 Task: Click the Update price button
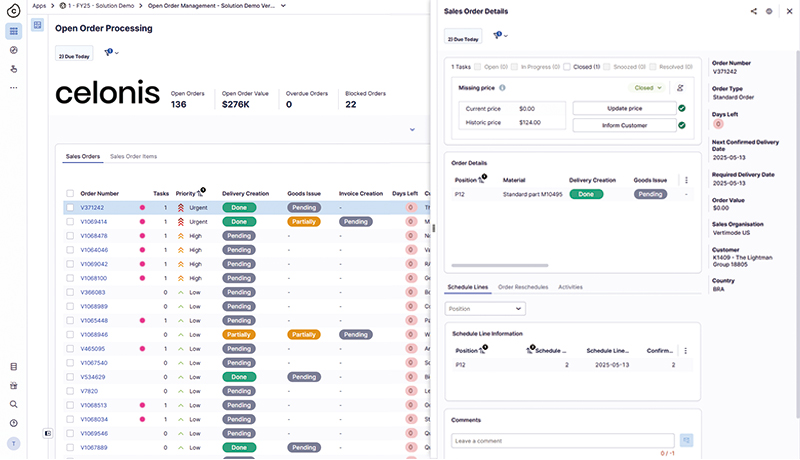[x=621, y=108]
